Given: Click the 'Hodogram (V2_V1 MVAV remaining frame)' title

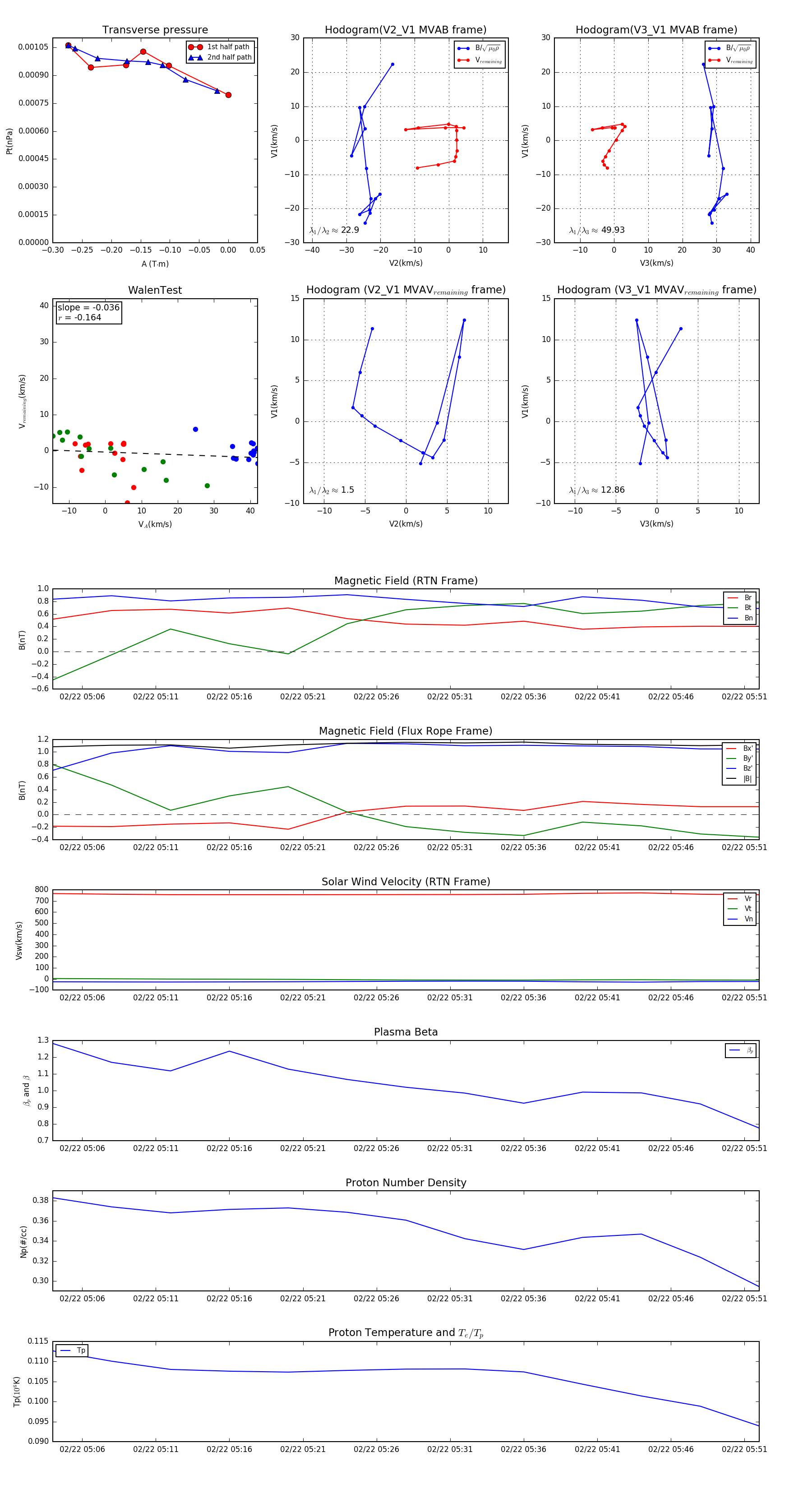Looking at the screenshot, I should pos(406,290).
